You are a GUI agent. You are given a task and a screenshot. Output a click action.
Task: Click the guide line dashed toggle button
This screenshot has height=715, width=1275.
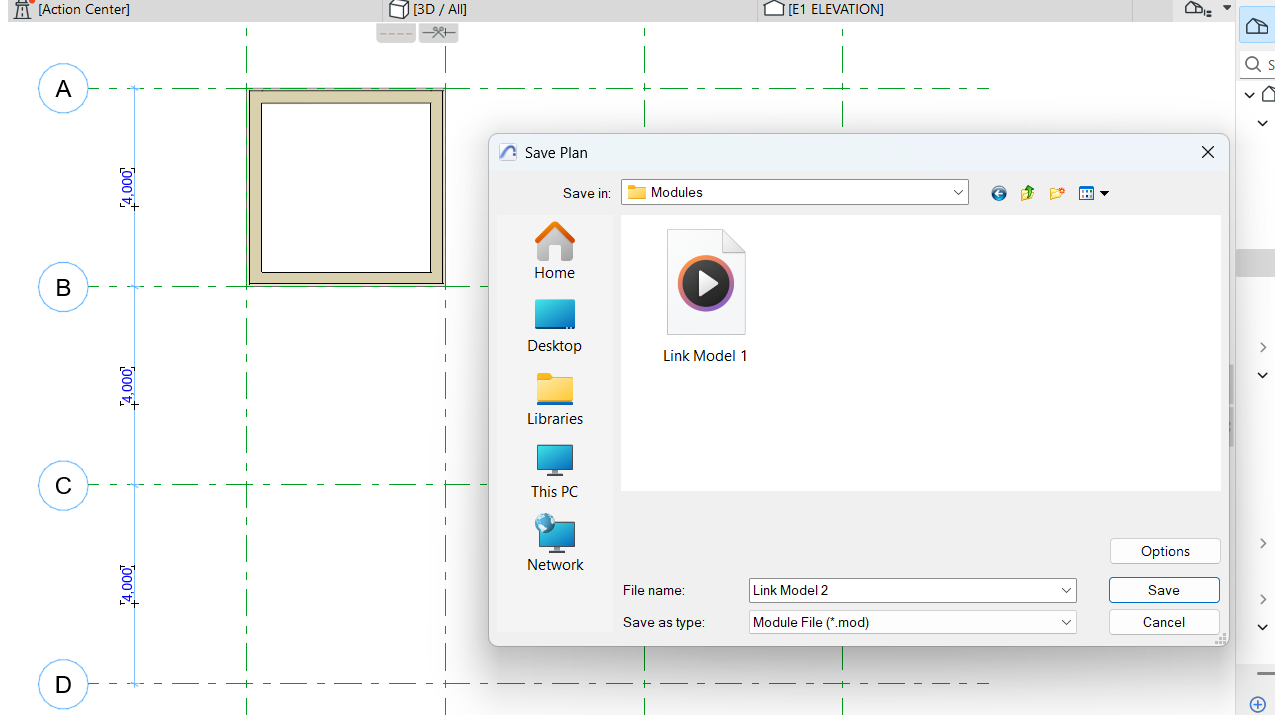click(396, 33)
